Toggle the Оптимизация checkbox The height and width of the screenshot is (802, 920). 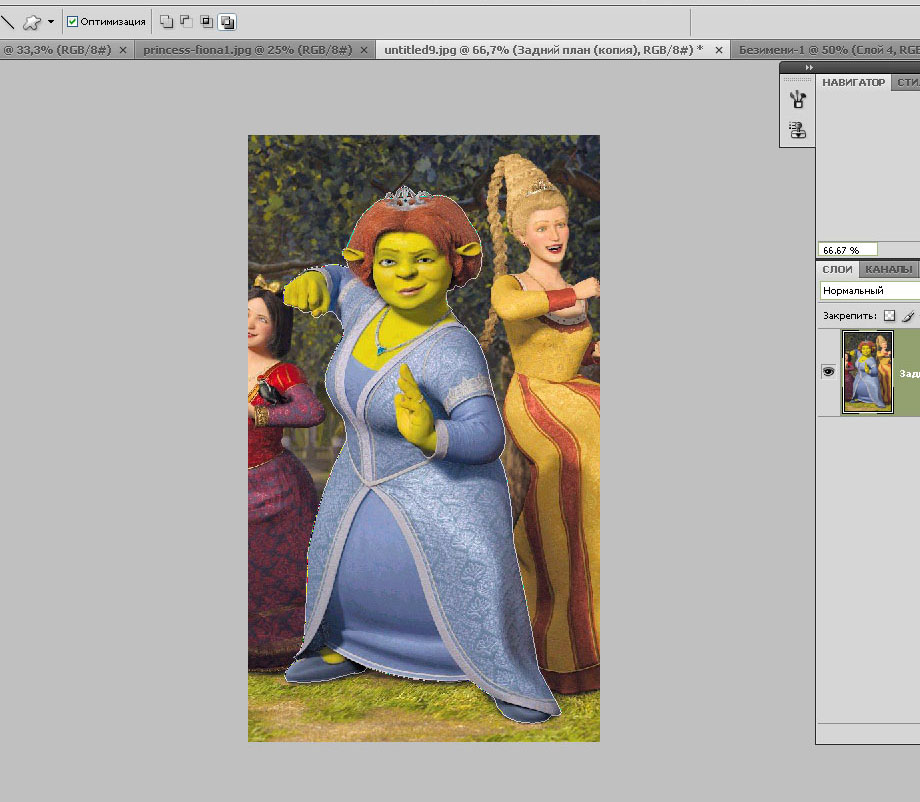coord(72,22)
